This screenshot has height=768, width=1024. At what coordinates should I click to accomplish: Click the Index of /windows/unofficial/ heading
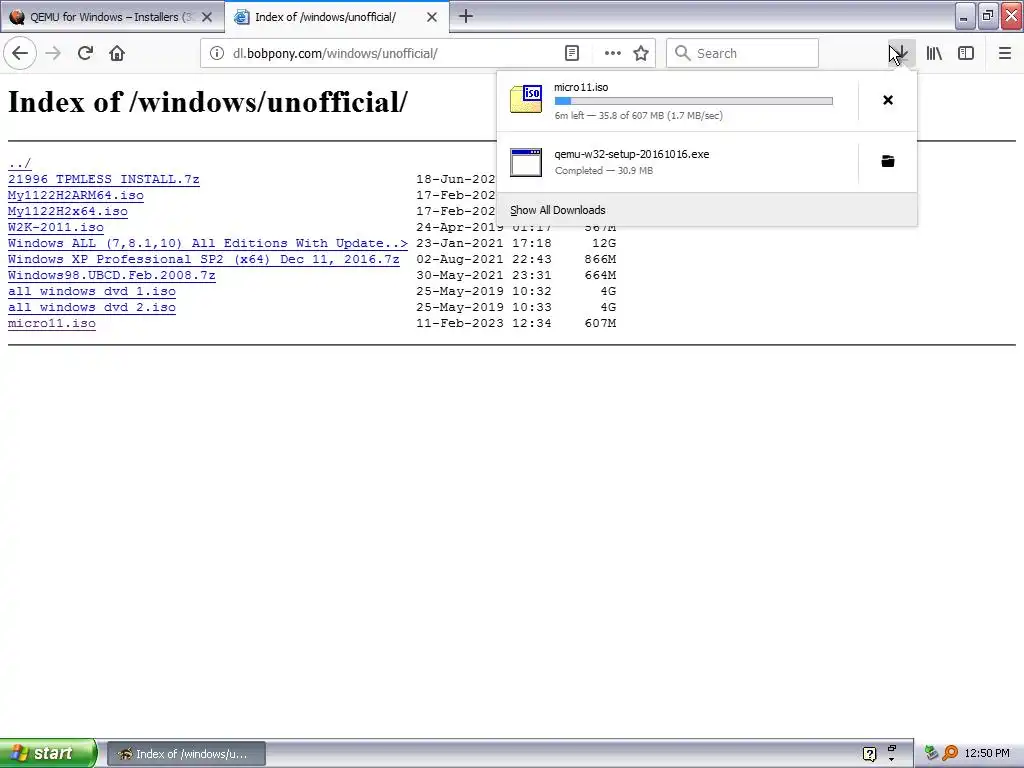208,102
